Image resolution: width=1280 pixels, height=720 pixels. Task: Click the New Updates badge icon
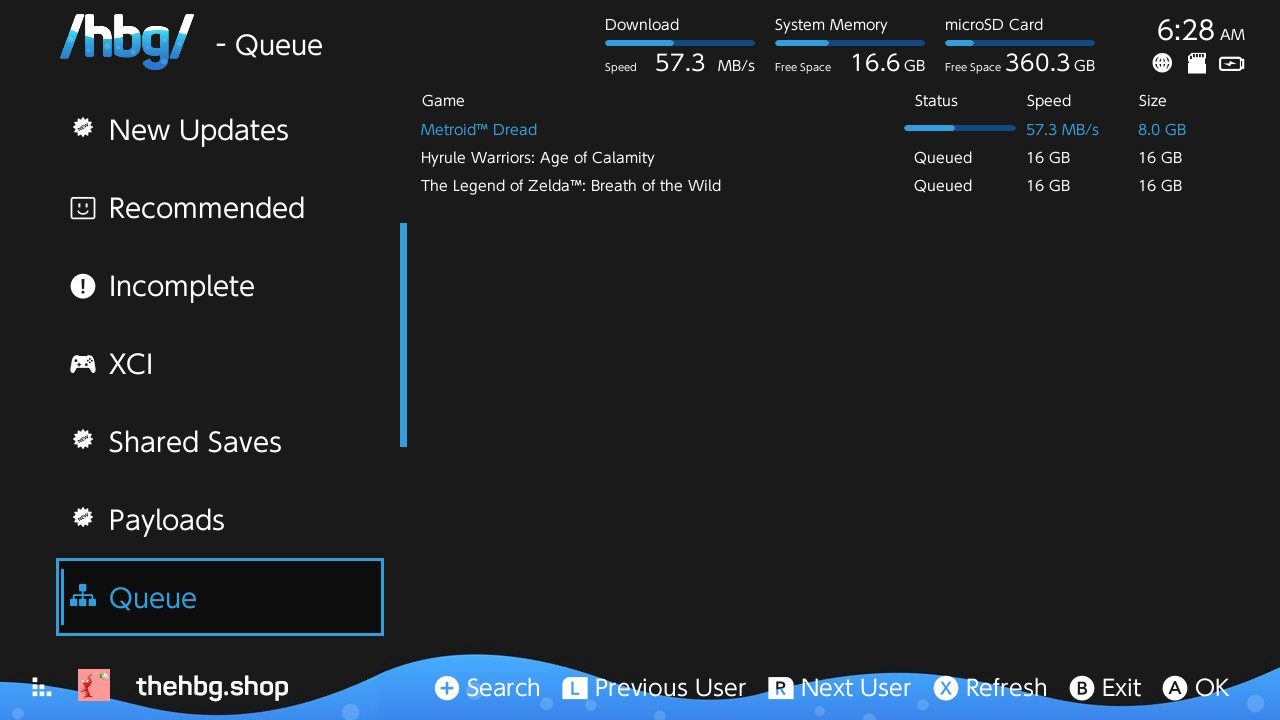[83, 128]
